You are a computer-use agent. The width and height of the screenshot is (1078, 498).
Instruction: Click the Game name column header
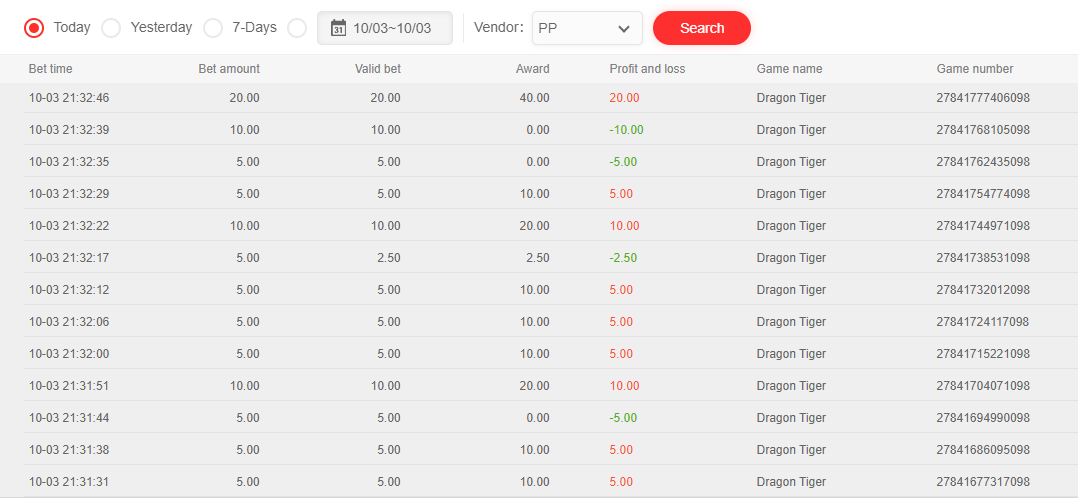(x=790, y=69)
